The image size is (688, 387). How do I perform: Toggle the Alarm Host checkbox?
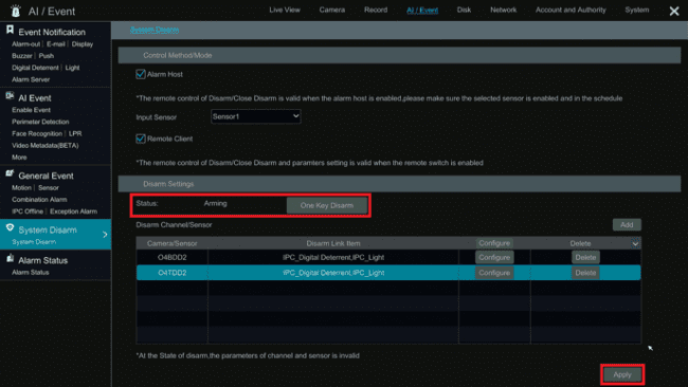[140, 74]
